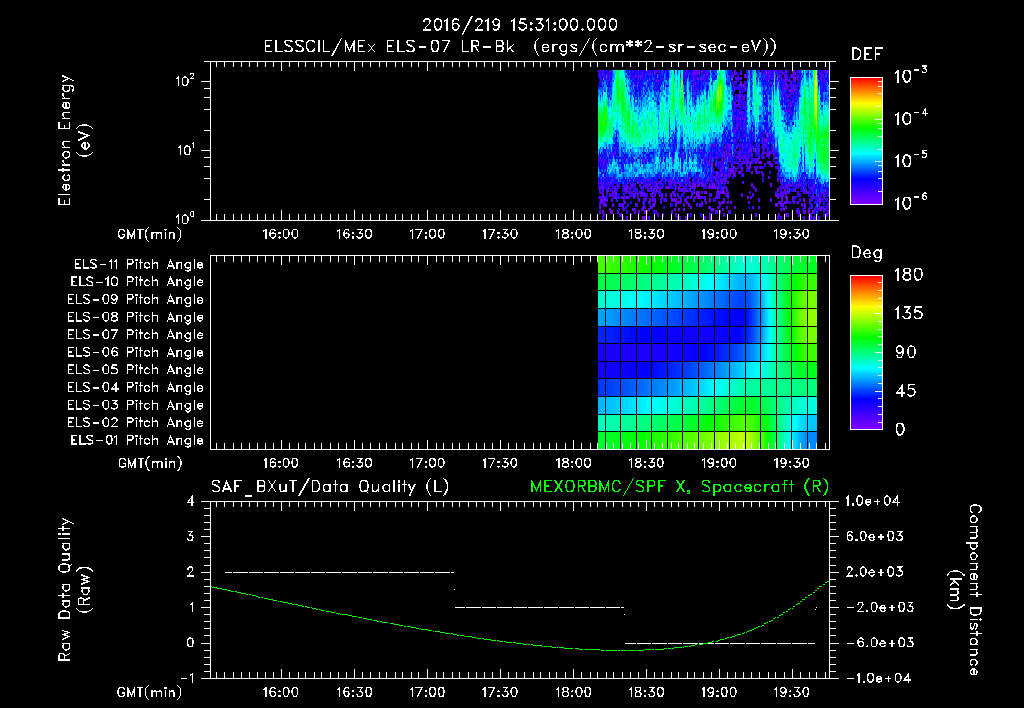Click the white data quality line at level 2
Screen dimensions: 1024x708
click(339, 572)
